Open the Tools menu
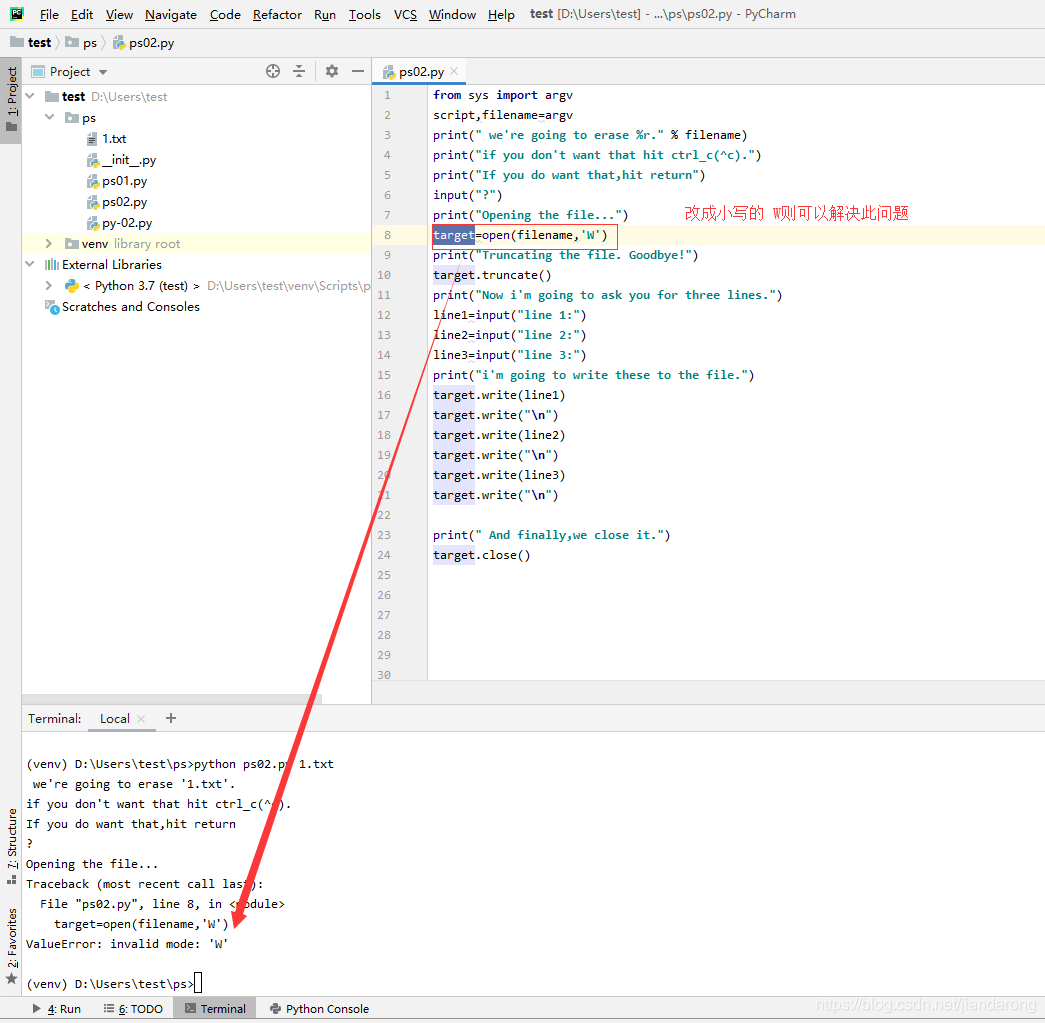Screen dimensions: 1045x1023 (x=365, y=14)
